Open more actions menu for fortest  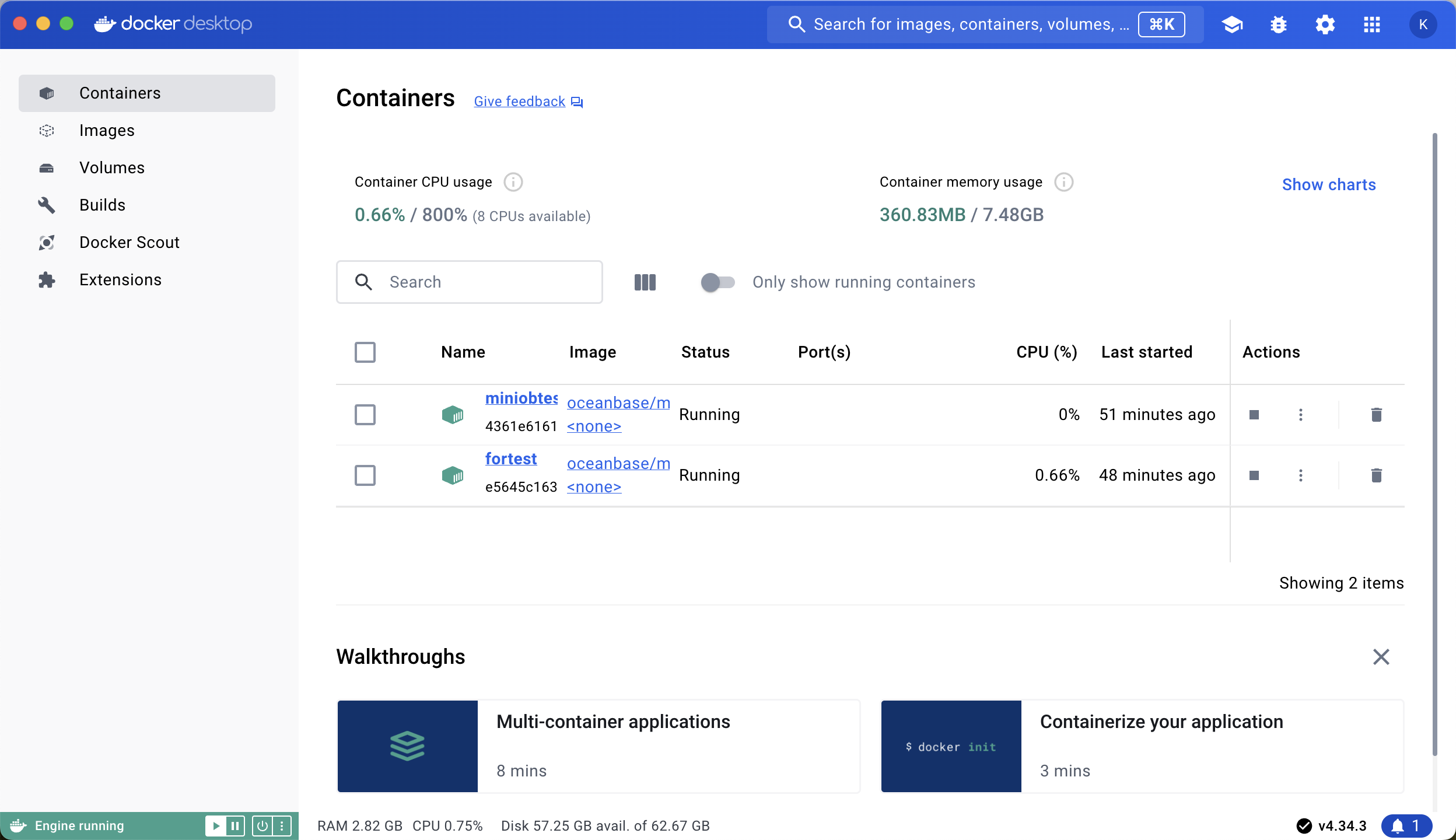[1301, 475]
